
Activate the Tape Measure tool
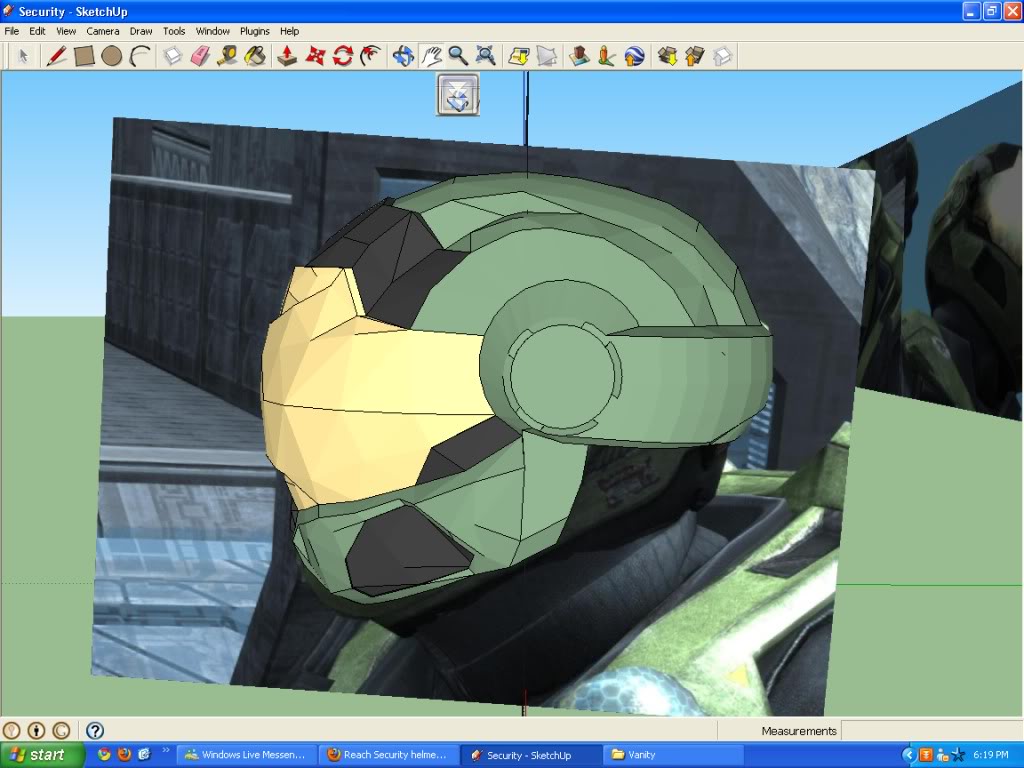click(x=227, y=56)
